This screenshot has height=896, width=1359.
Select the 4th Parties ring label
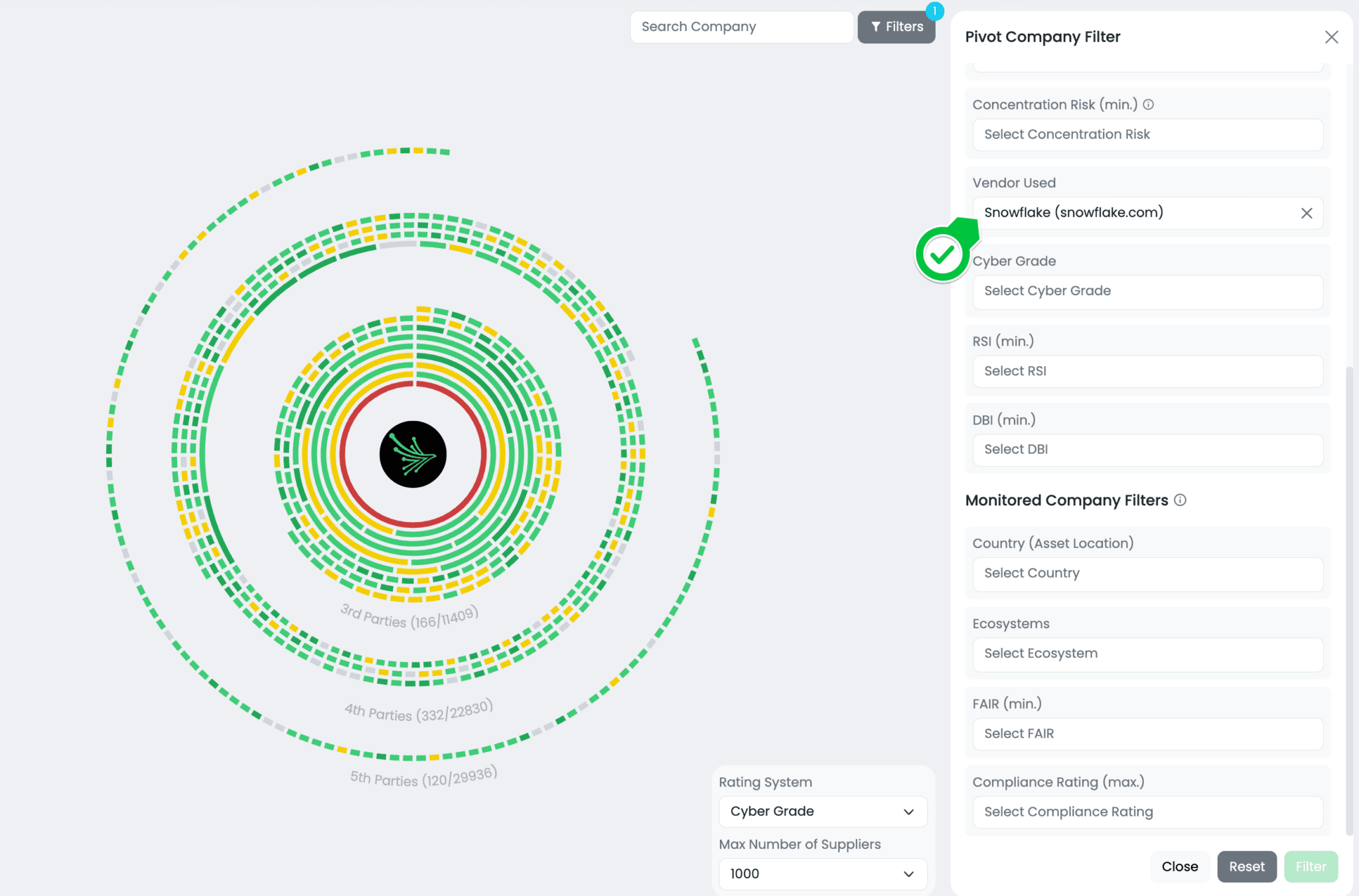pyautogui.click(x=418, y=711)
